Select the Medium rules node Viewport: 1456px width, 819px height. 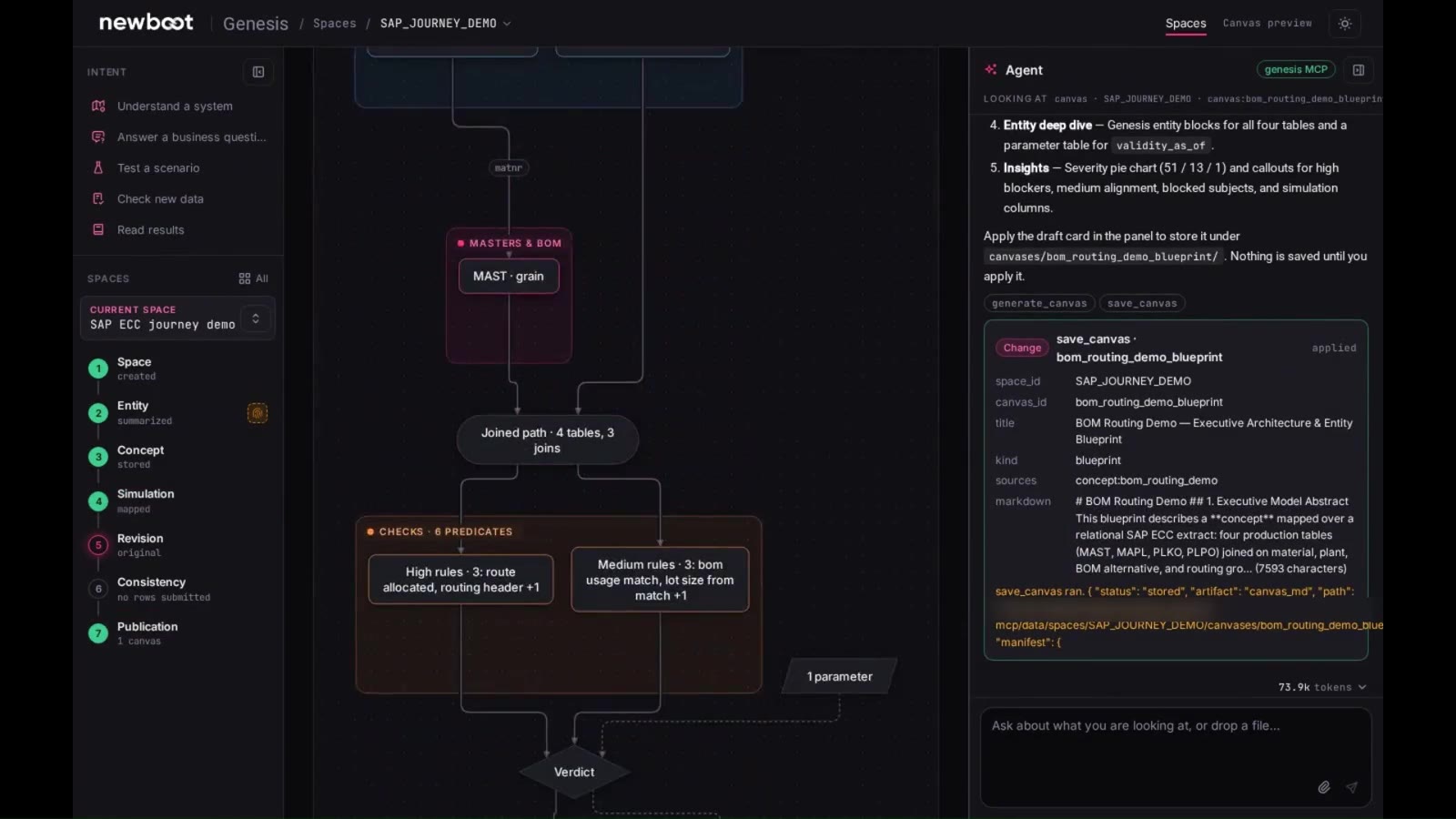660,580
